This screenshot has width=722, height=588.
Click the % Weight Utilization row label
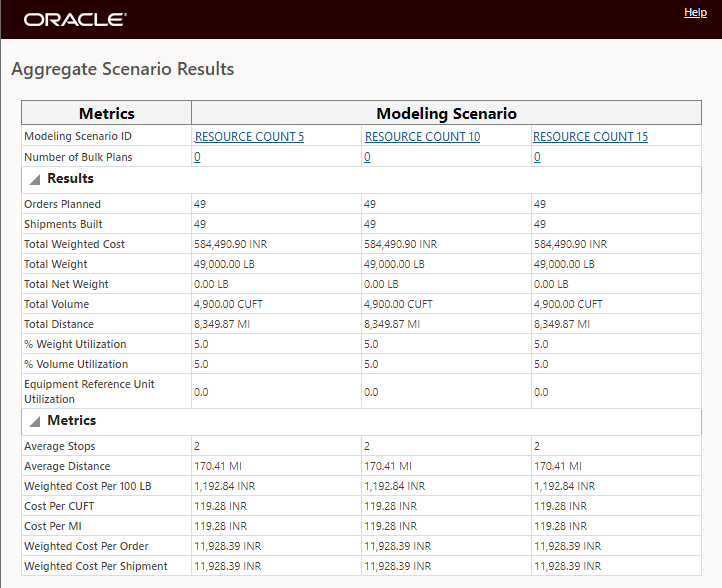[x=75, y=344]
